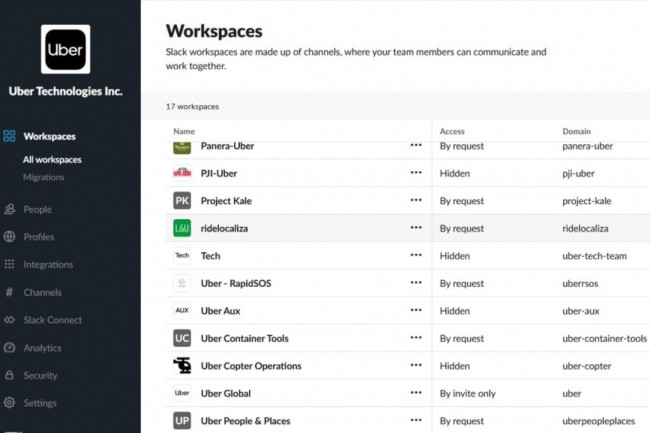Click the Security lock icon
The image size is (650, 433).
tap(10, 375)
